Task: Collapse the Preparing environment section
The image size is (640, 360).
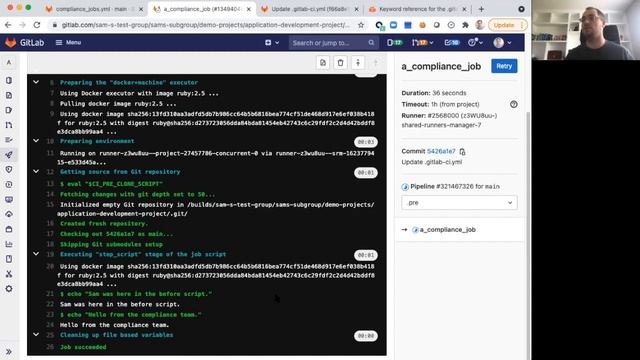Action: point(36,141)
